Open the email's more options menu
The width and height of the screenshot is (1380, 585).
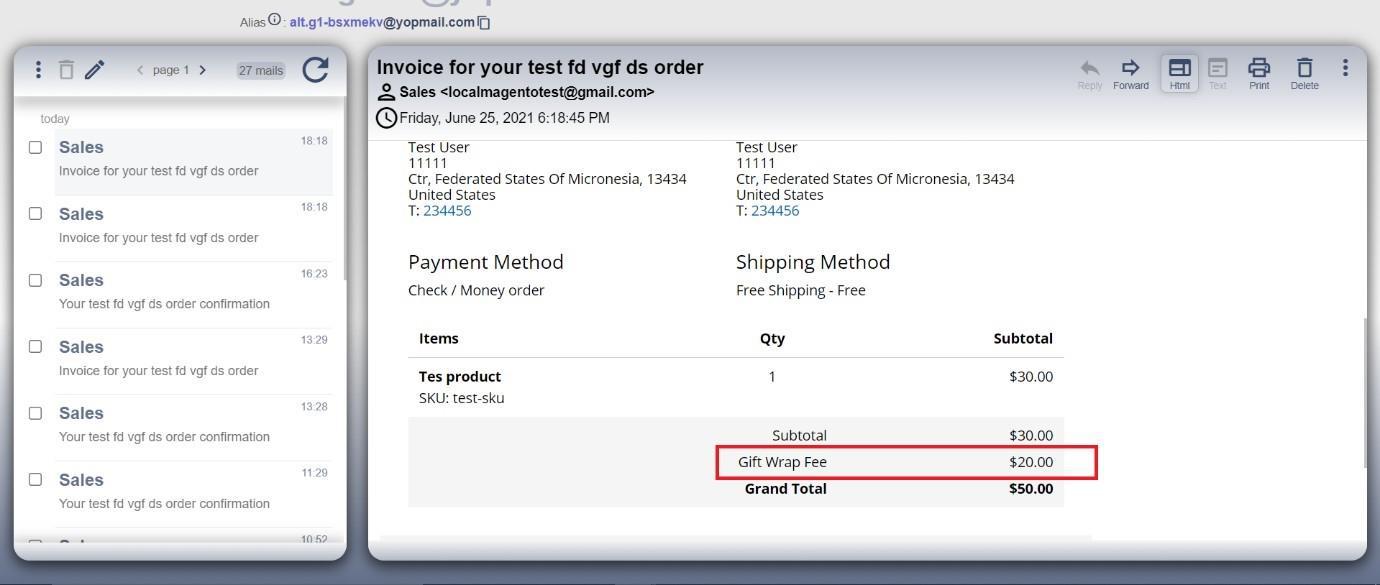click(x=1345, y=67)
